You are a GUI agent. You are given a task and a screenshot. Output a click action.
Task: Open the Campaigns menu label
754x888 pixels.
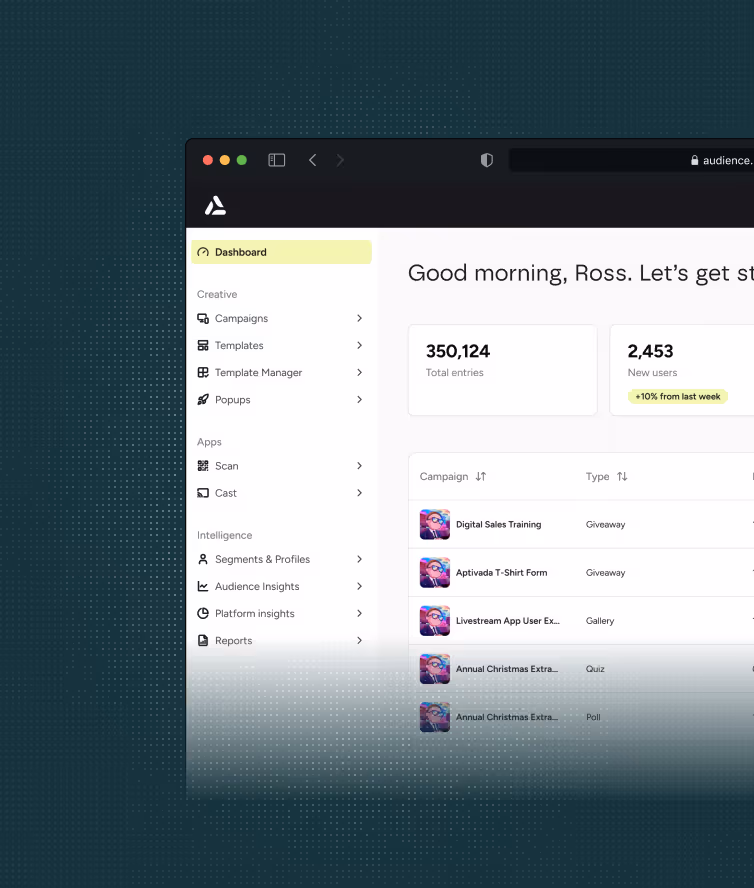pyautogui.click(x=241, y=318)
